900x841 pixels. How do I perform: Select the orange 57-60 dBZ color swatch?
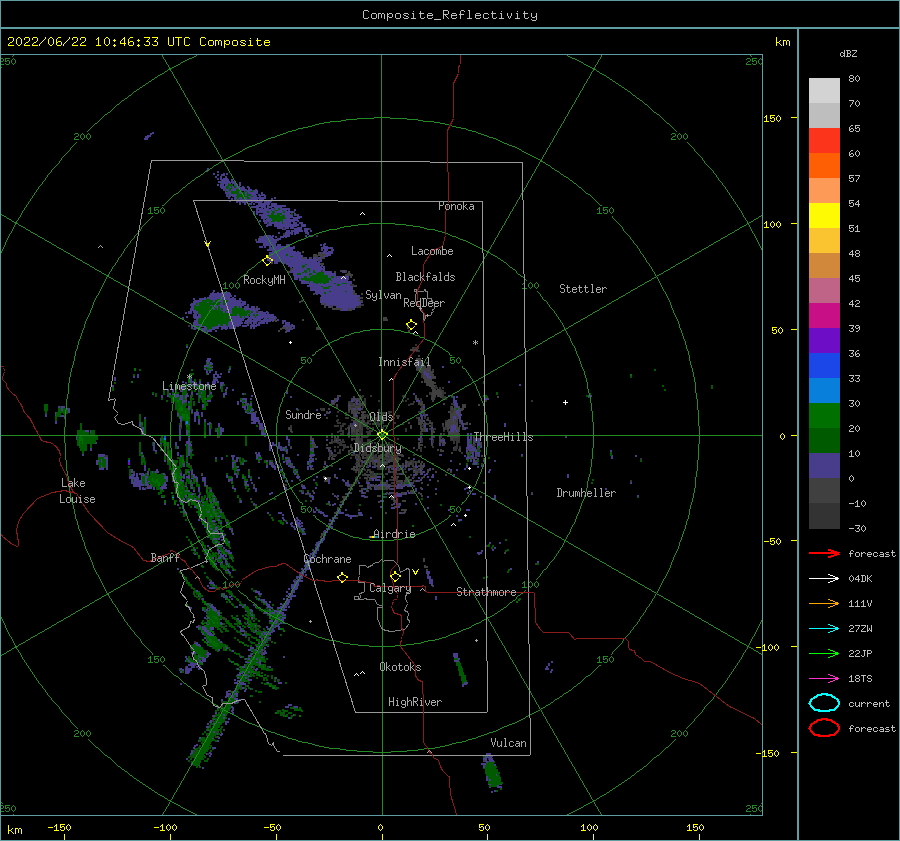click(824, 166)
